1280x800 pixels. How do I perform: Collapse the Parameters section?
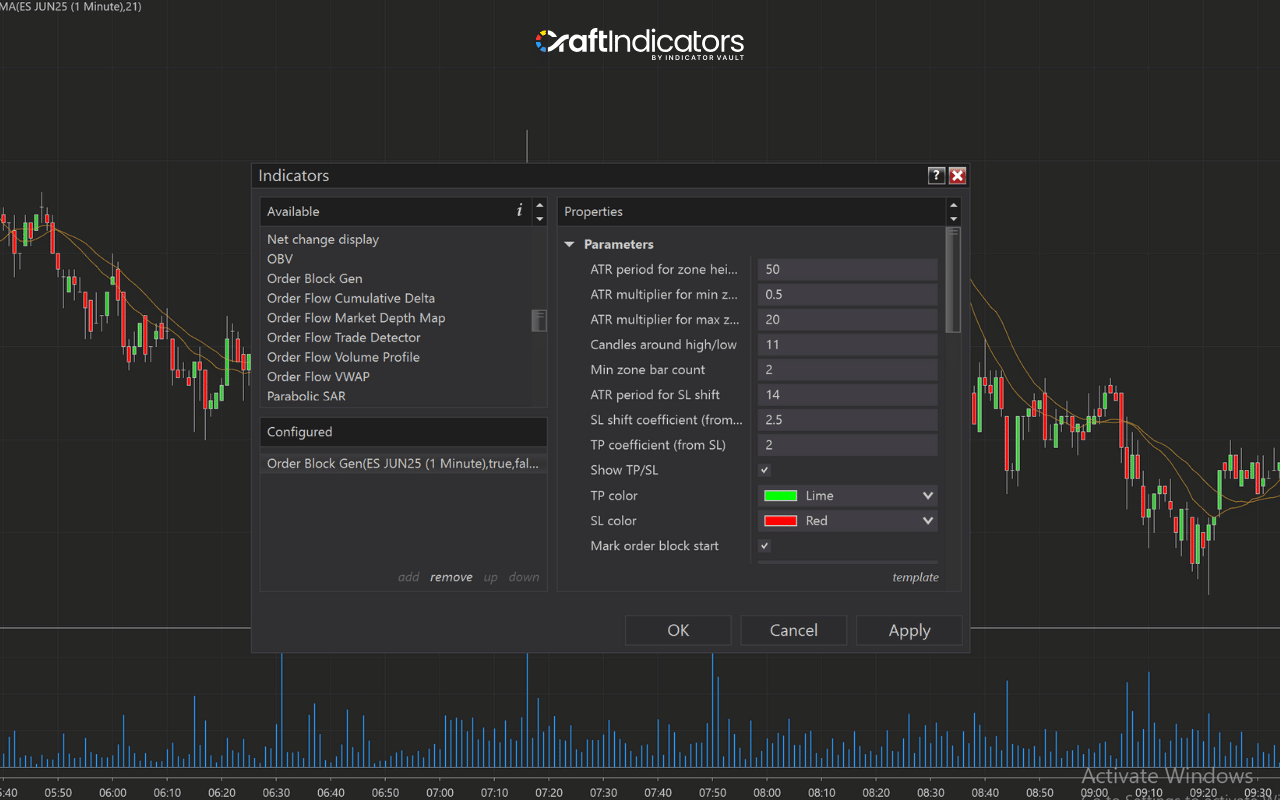click(x=570, y=244)
